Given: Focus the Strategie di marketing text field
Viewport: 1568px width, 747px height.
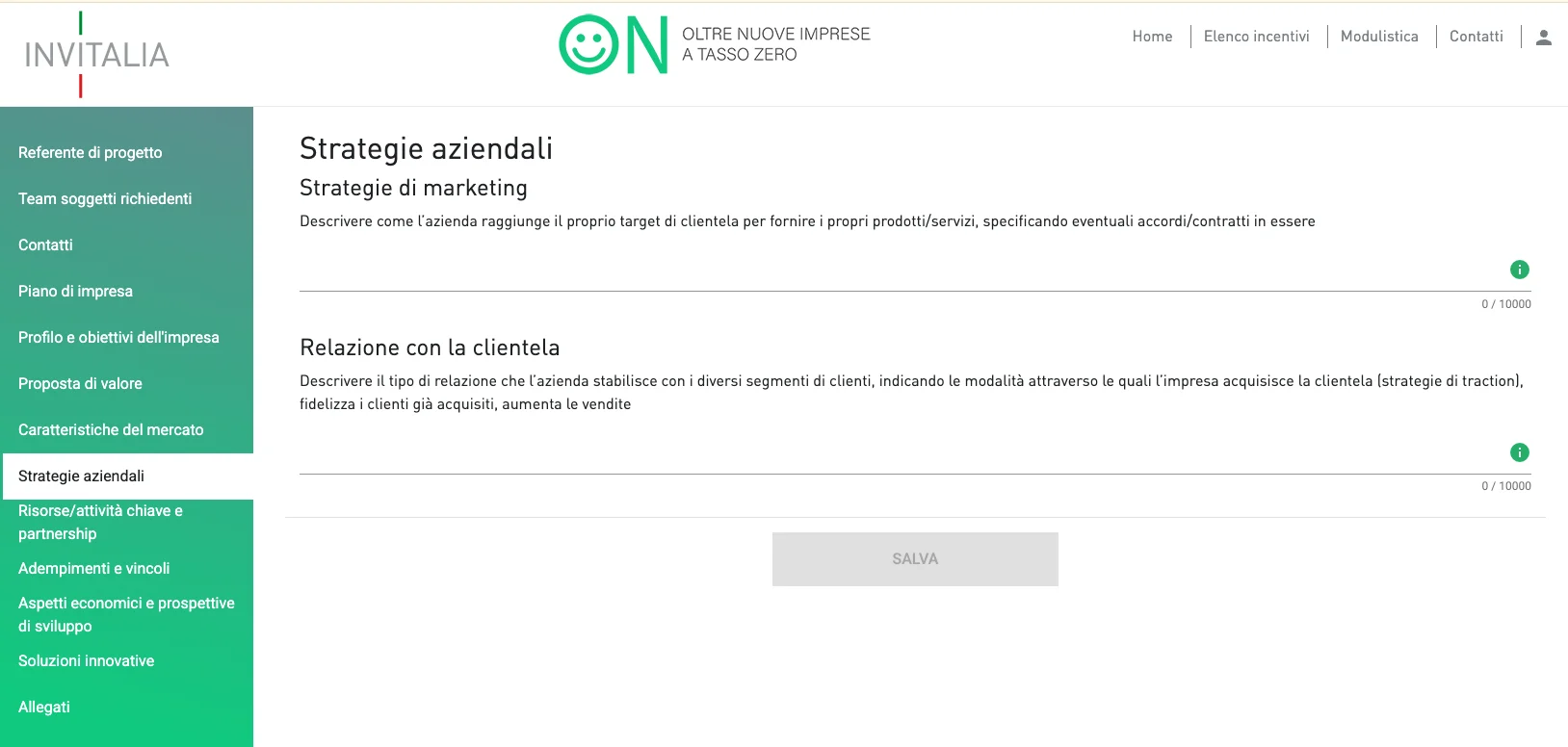Looking at the screenshot, I should (896, 272).
